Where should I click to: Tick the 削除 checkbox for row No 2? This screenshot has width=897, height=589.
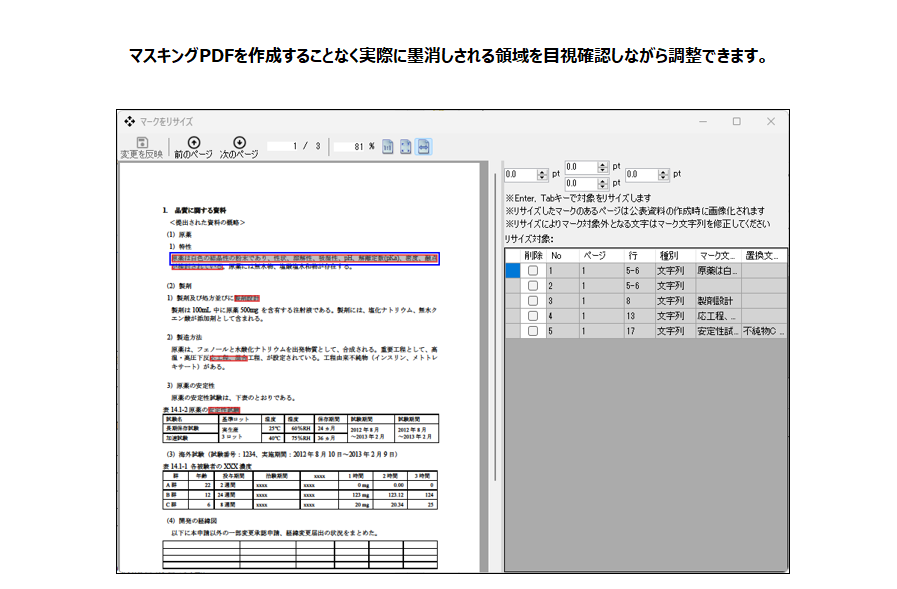(x=533, y=285)
